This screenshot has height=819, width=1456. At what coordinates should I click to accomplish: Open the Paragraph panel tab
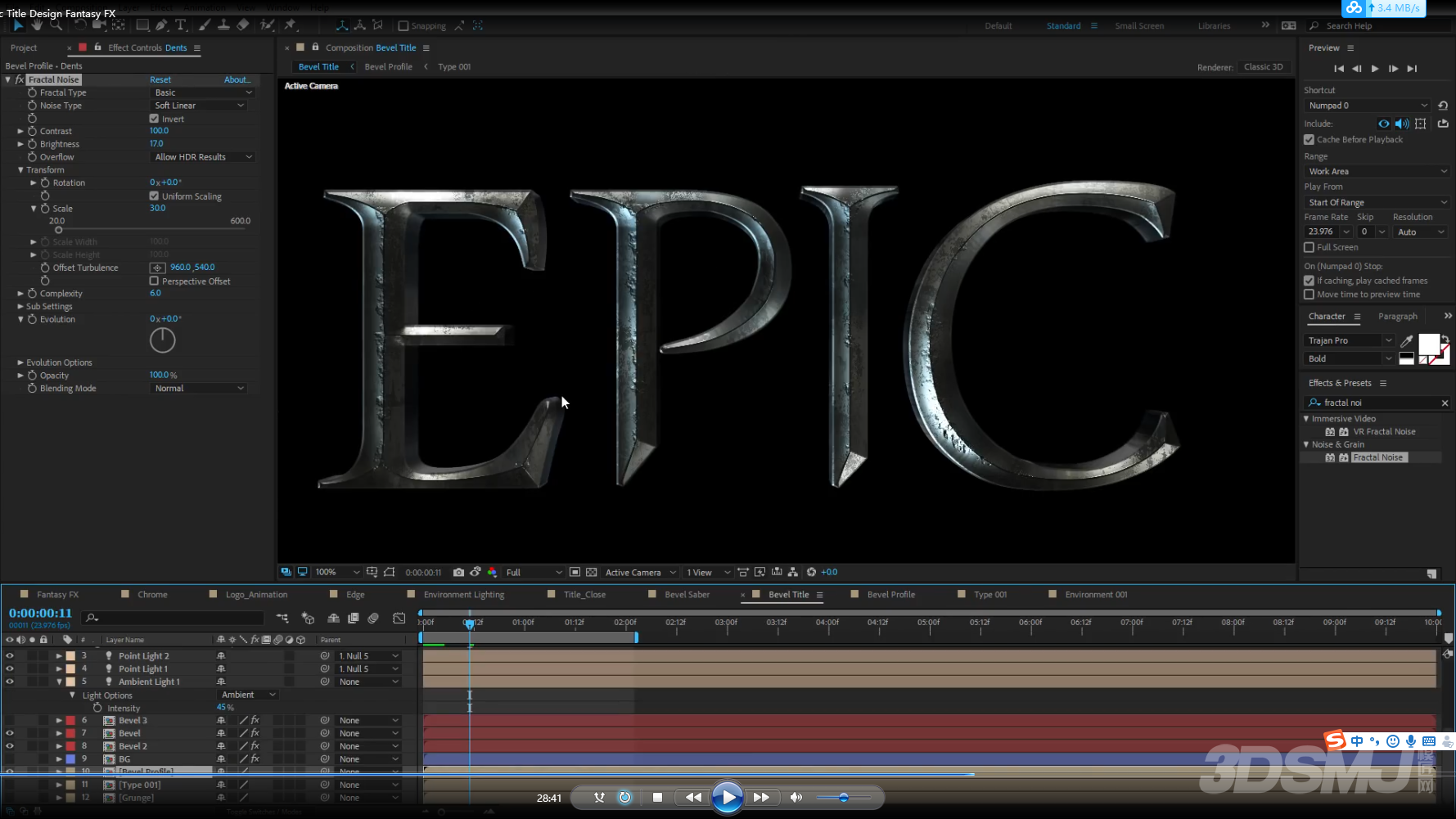[x=1397, y=317]
